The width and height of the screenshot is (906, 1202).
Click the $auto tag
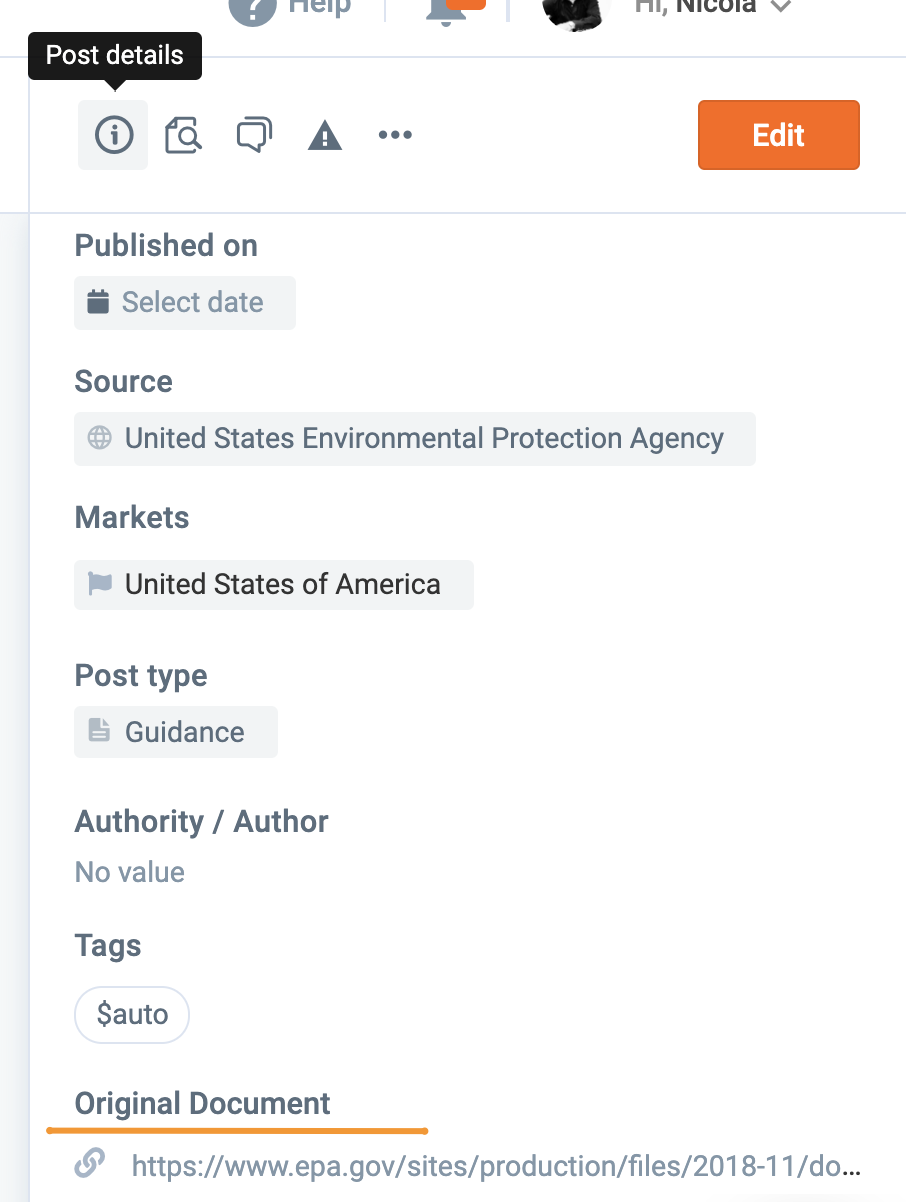(x=132, y=1015)
